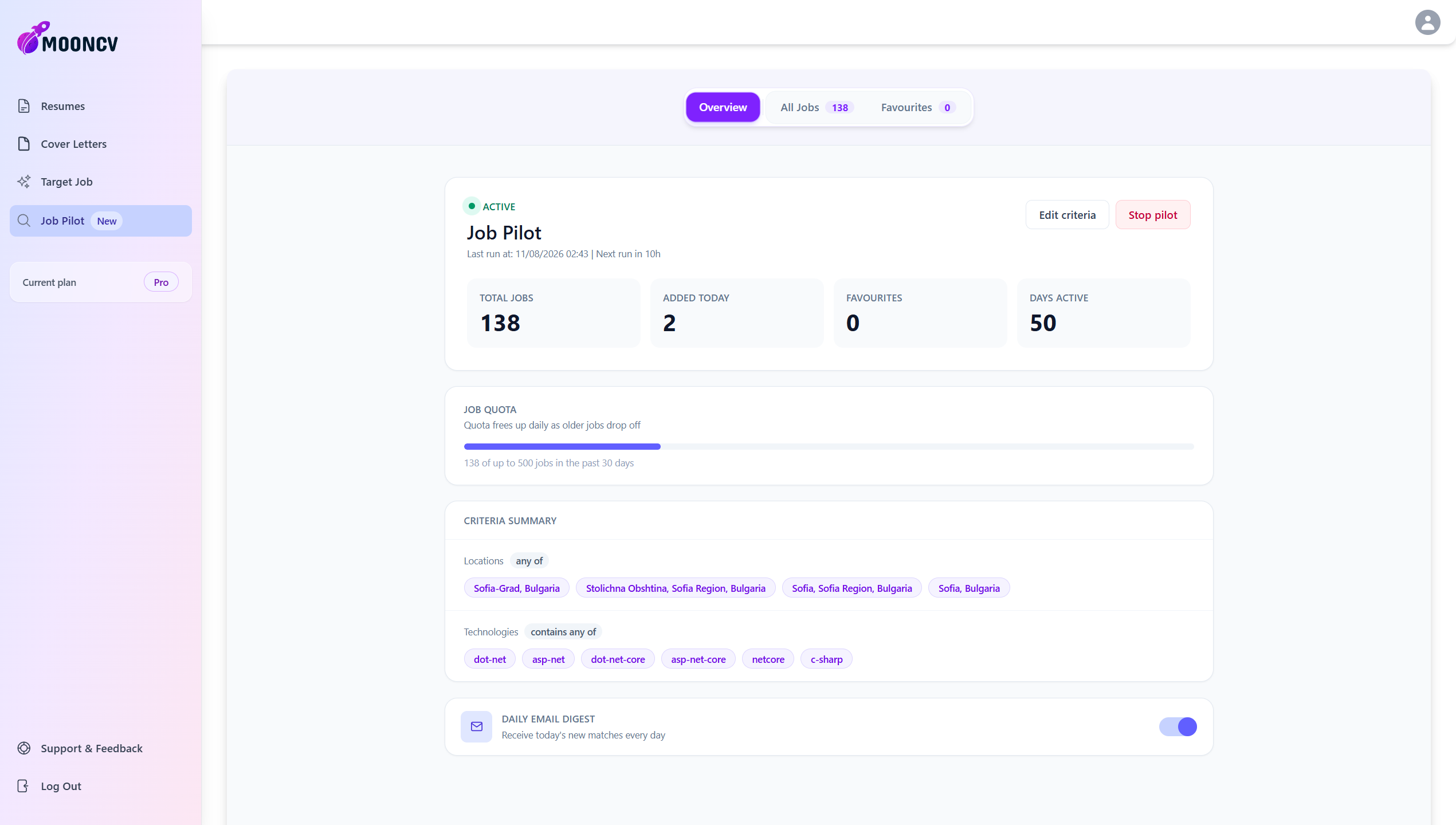Click the Edit criteria button
Screen dimensions: 1456x825
coord(1067,215)
